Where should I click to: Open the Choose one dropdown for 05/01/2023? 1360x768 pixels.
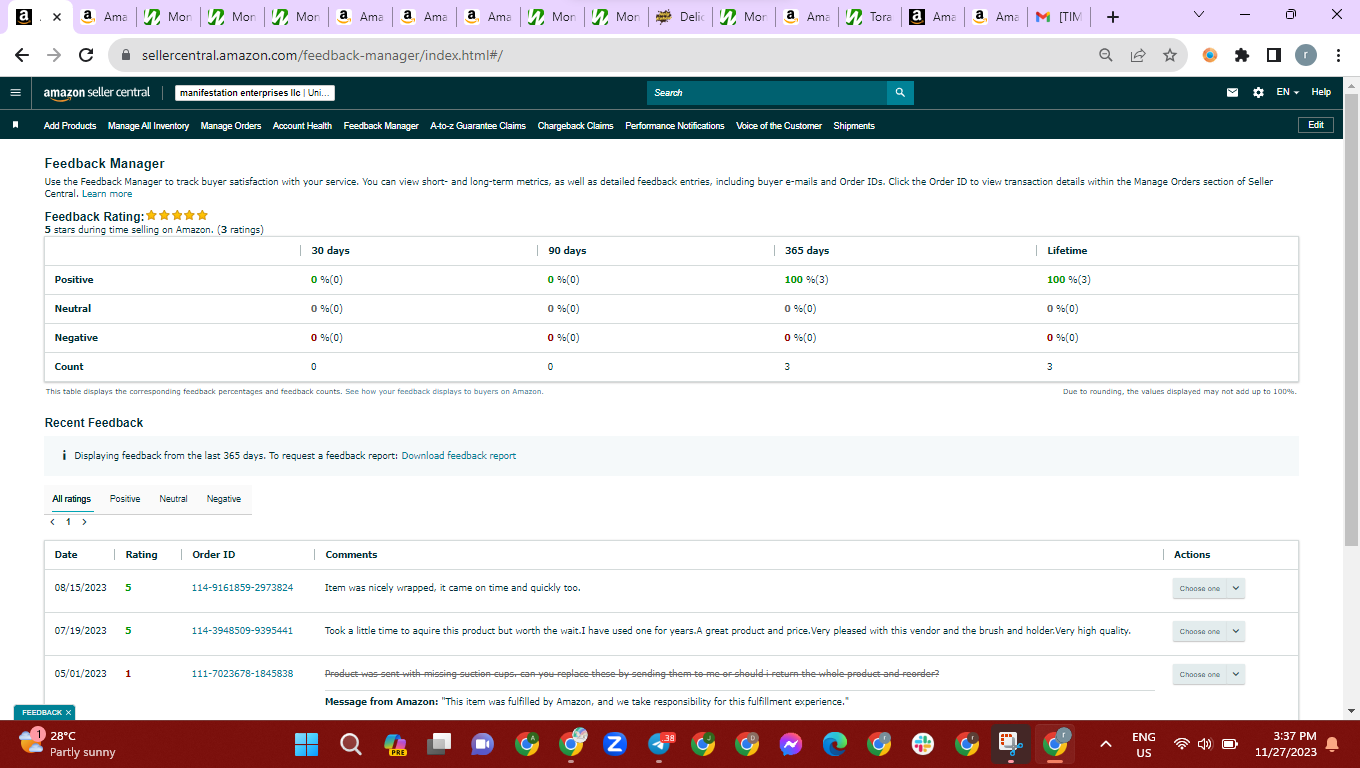tap(1208, 674)
